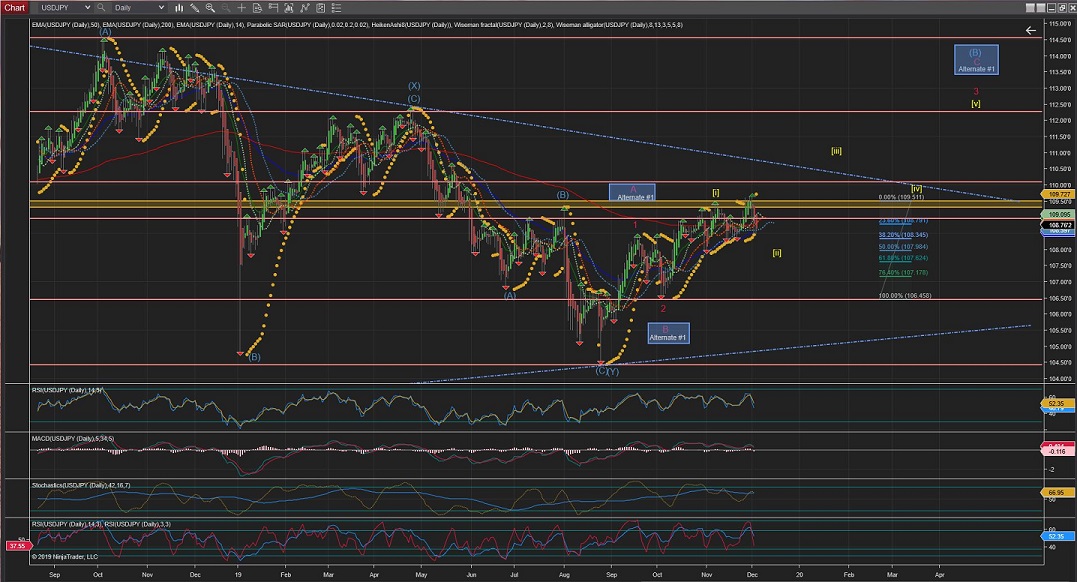Image resolution: width=1077 pixels, height=582 pixels.
Task: Click the zoom out magnifier icon
Action: pyautogui.click(x=226, y=8)
